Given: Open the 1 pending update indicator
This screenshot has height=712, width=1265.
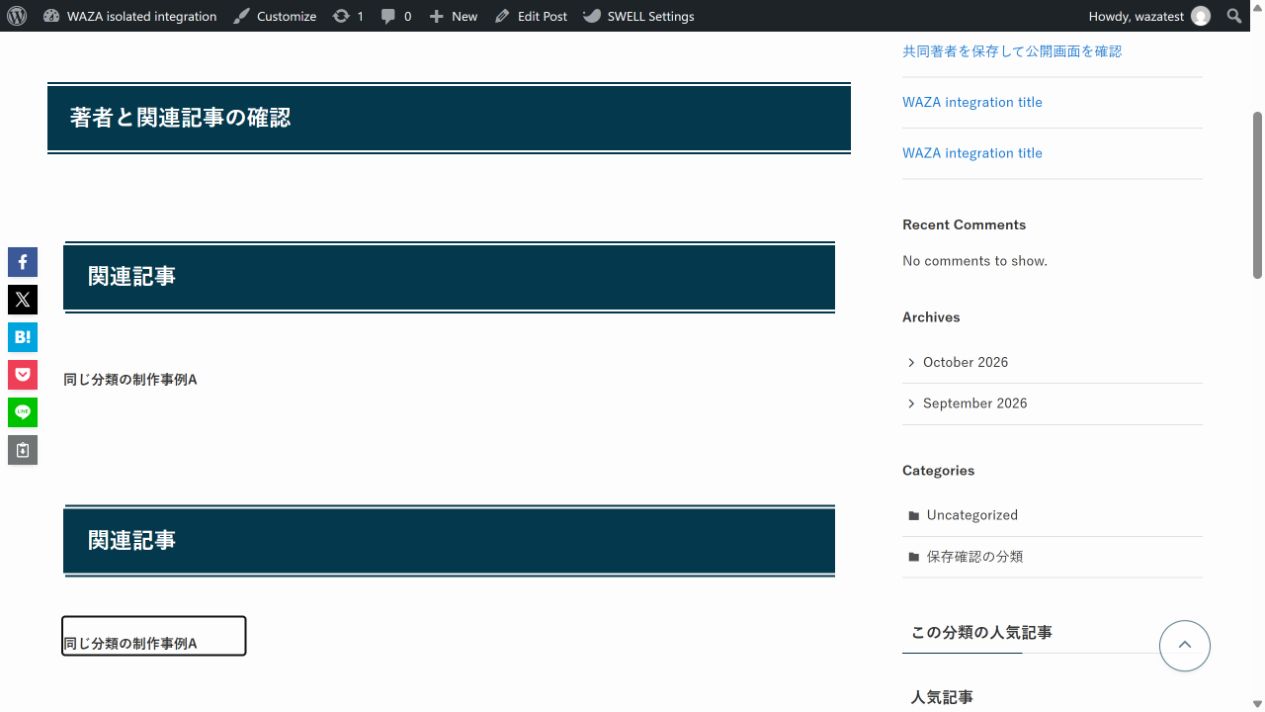Looking at the screenshot, I should 348,16.
